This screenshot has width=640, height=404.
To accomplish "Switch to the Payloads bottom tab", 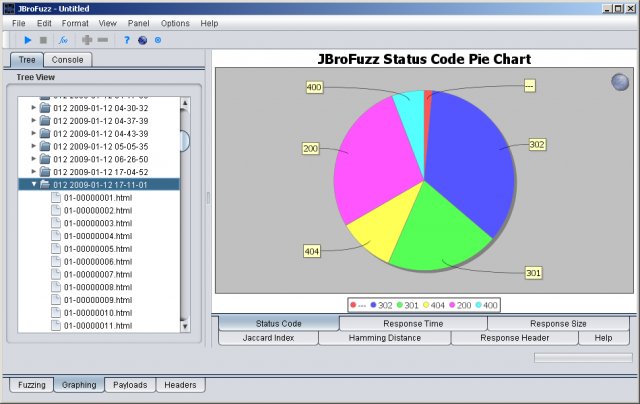I will (130, 385).
